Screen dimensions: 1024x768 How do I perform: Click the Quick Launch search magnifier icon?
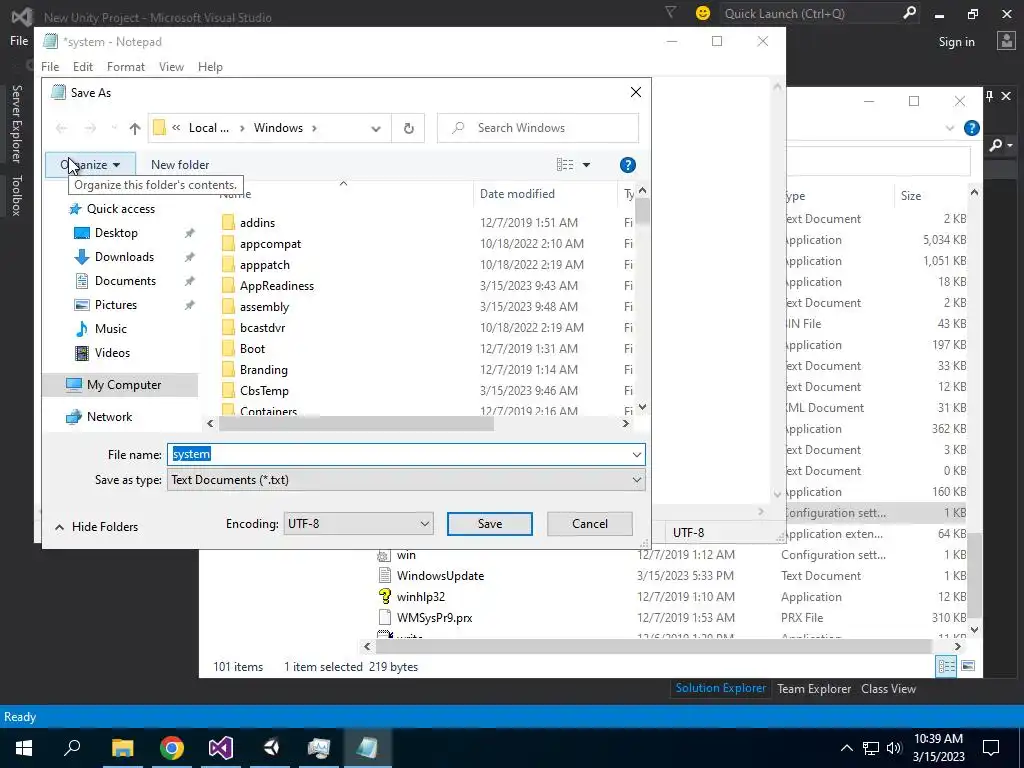[909, 13]
